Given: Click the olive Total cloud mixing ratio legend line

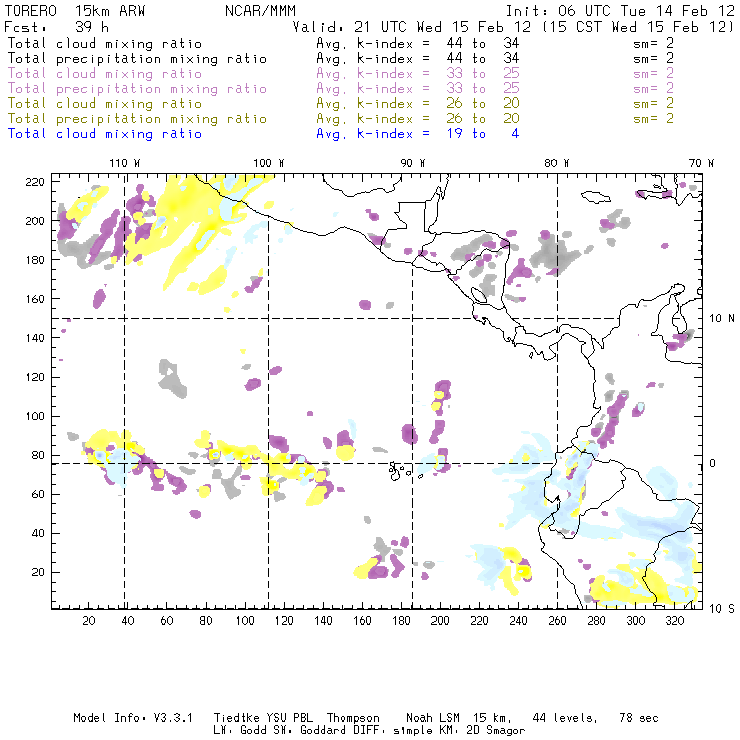Looking at the screenshot, I should pos(105,104).
